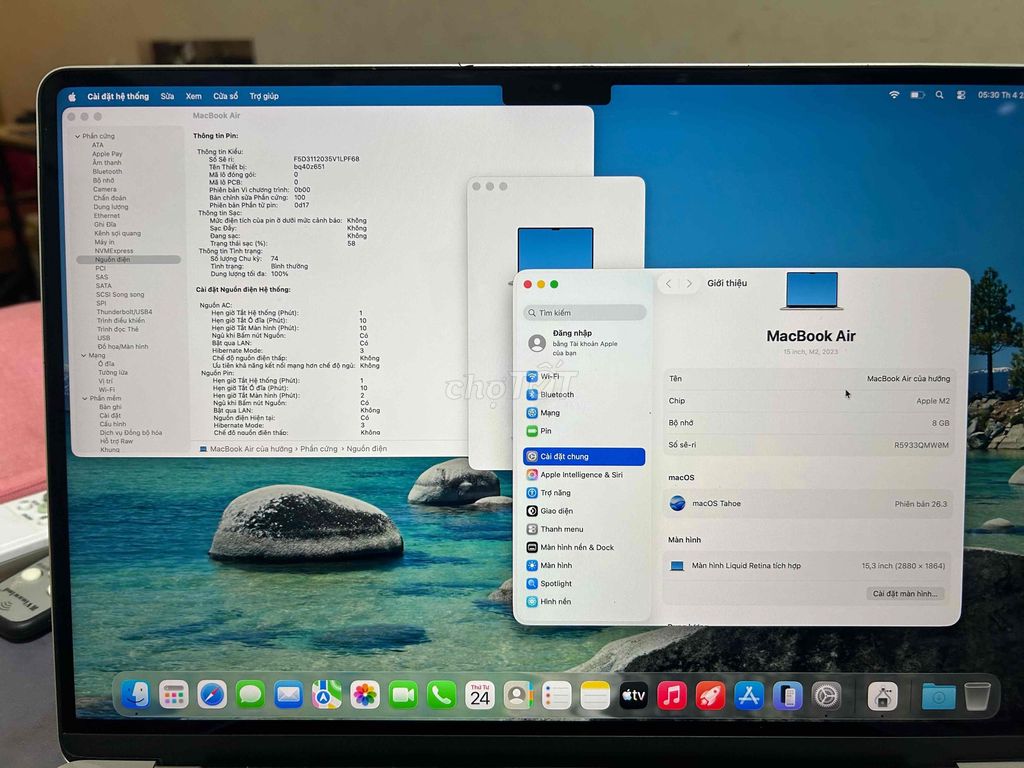Select Camera in System Information sidebar
This screenshot has width=1024, height=768.
pyautogui.click(x=104, y=189)
